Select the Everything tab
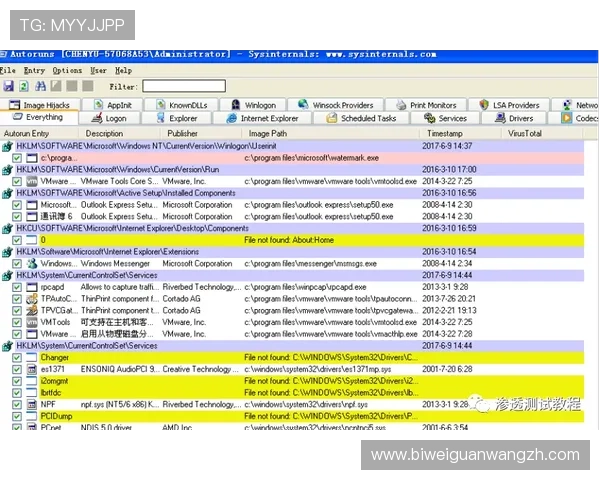This screenshot has height=480, width=600. (x=38, y=117)
